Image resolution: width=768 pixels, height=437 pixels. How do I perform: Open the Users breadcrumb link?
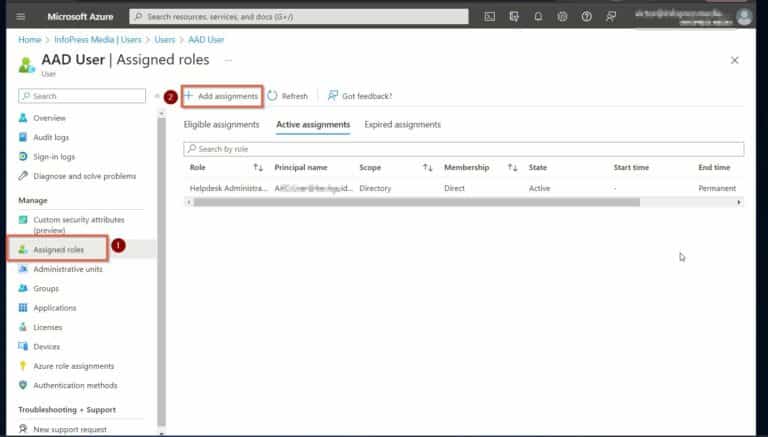pos(165,40)
